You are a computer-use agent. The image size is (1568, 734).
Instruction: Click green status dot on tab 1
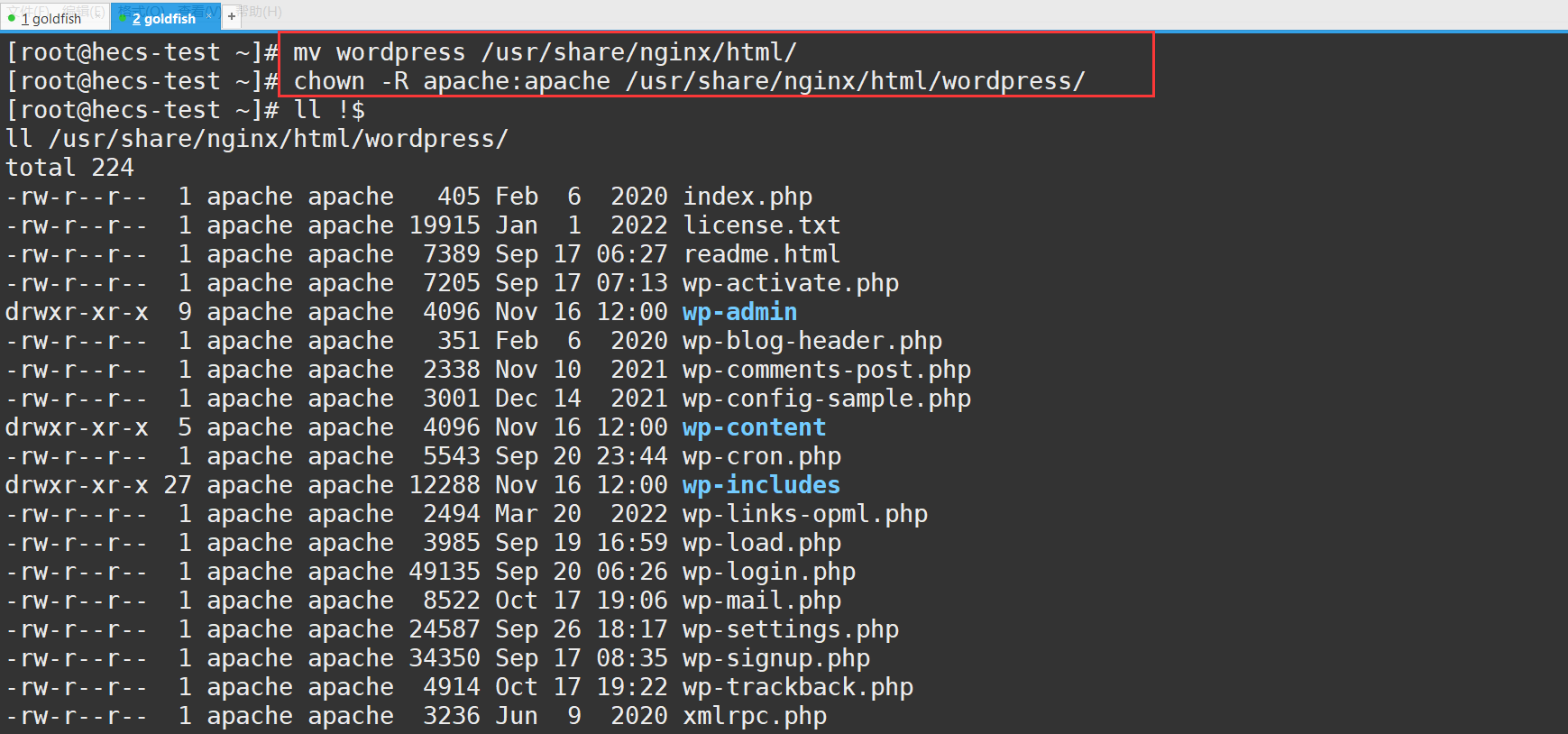12,18
